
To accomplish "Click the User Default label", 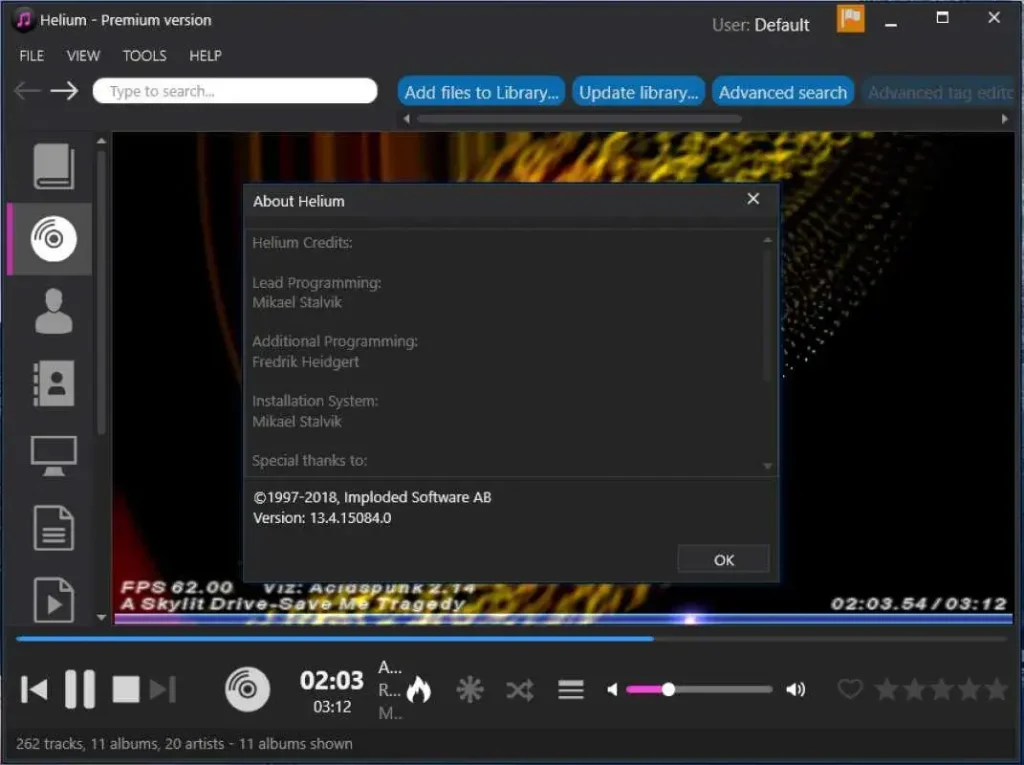I will [760, 25].
